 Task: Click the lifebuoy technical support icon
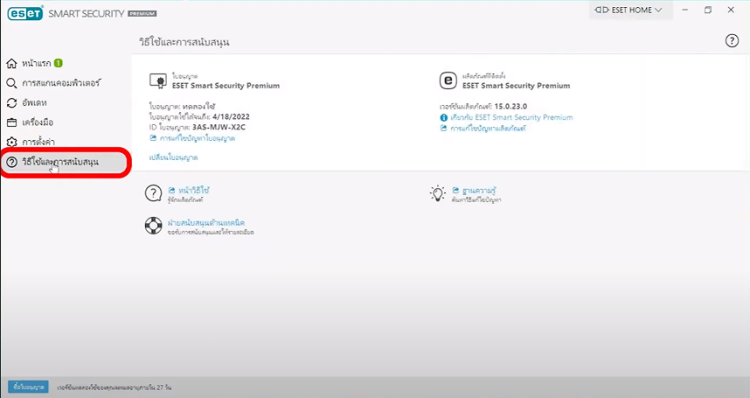[x=154, y=225]
